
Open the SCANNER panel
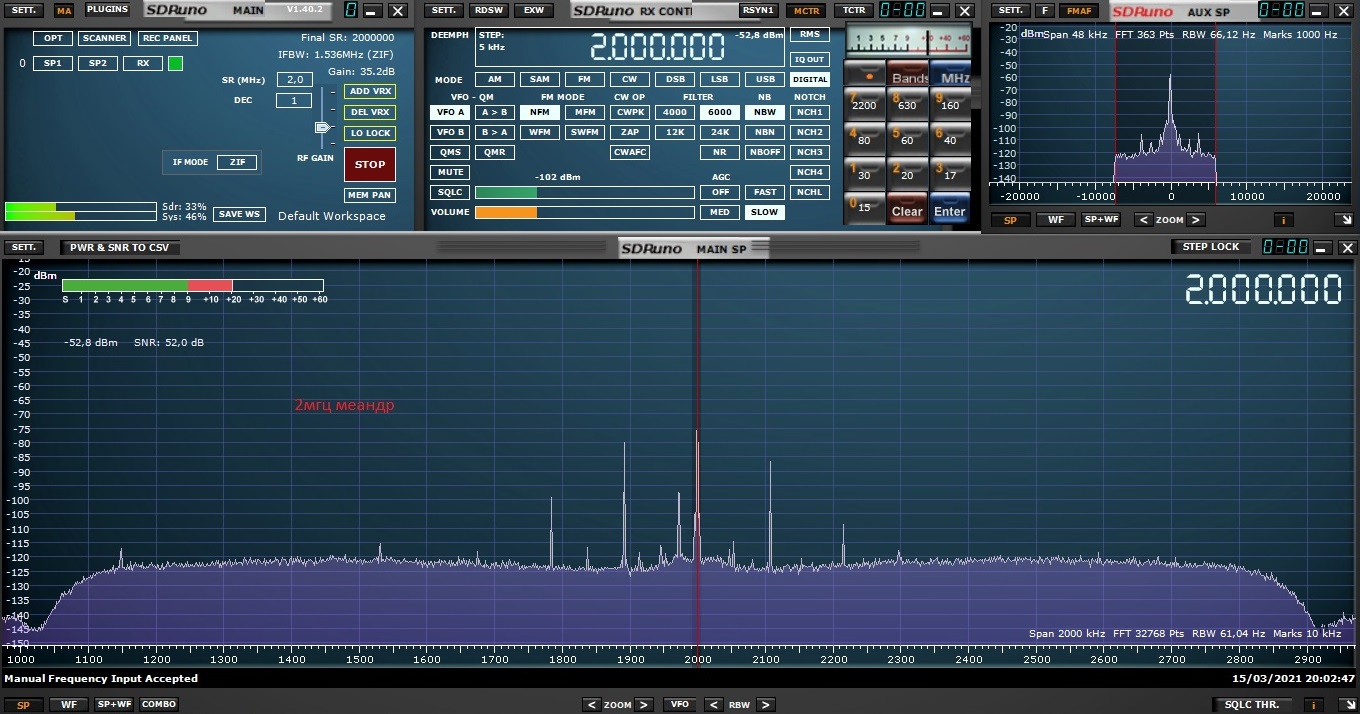click(105, 38)
